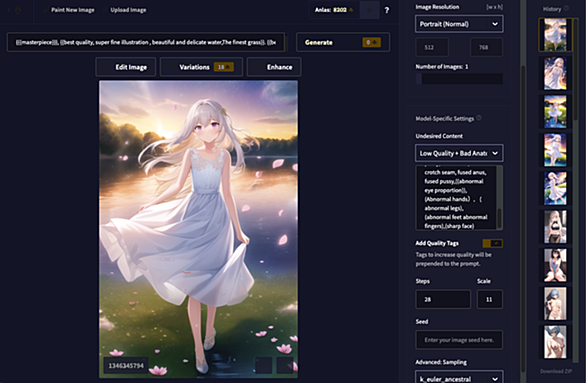Viewport: 586px width, 383px height.
Task: Click the Variations button
Action: tap(201, 67)
